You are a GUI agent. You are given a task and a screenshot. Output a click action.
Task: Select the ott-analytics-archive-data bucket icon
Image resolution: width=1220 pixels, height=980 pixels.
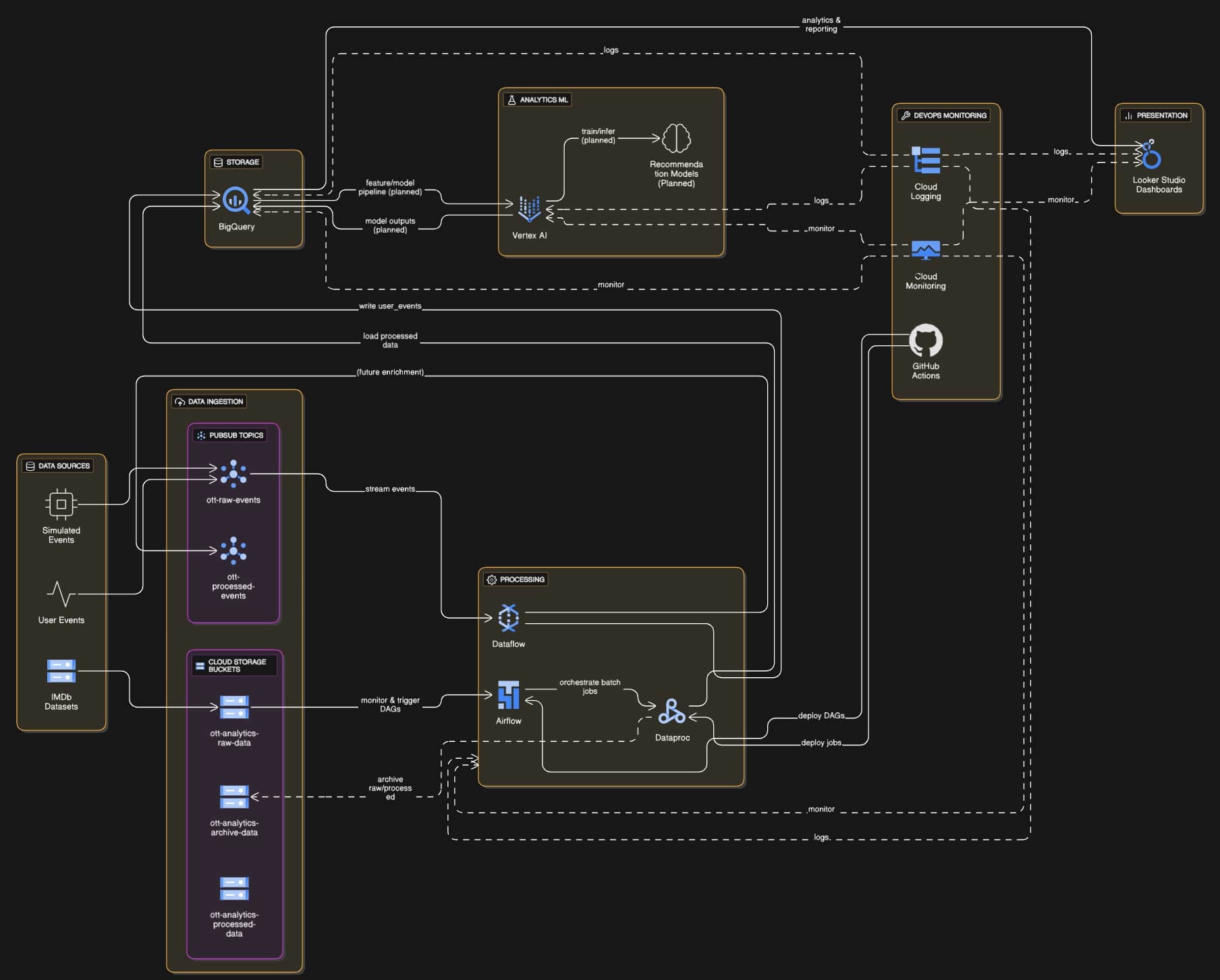233,796
